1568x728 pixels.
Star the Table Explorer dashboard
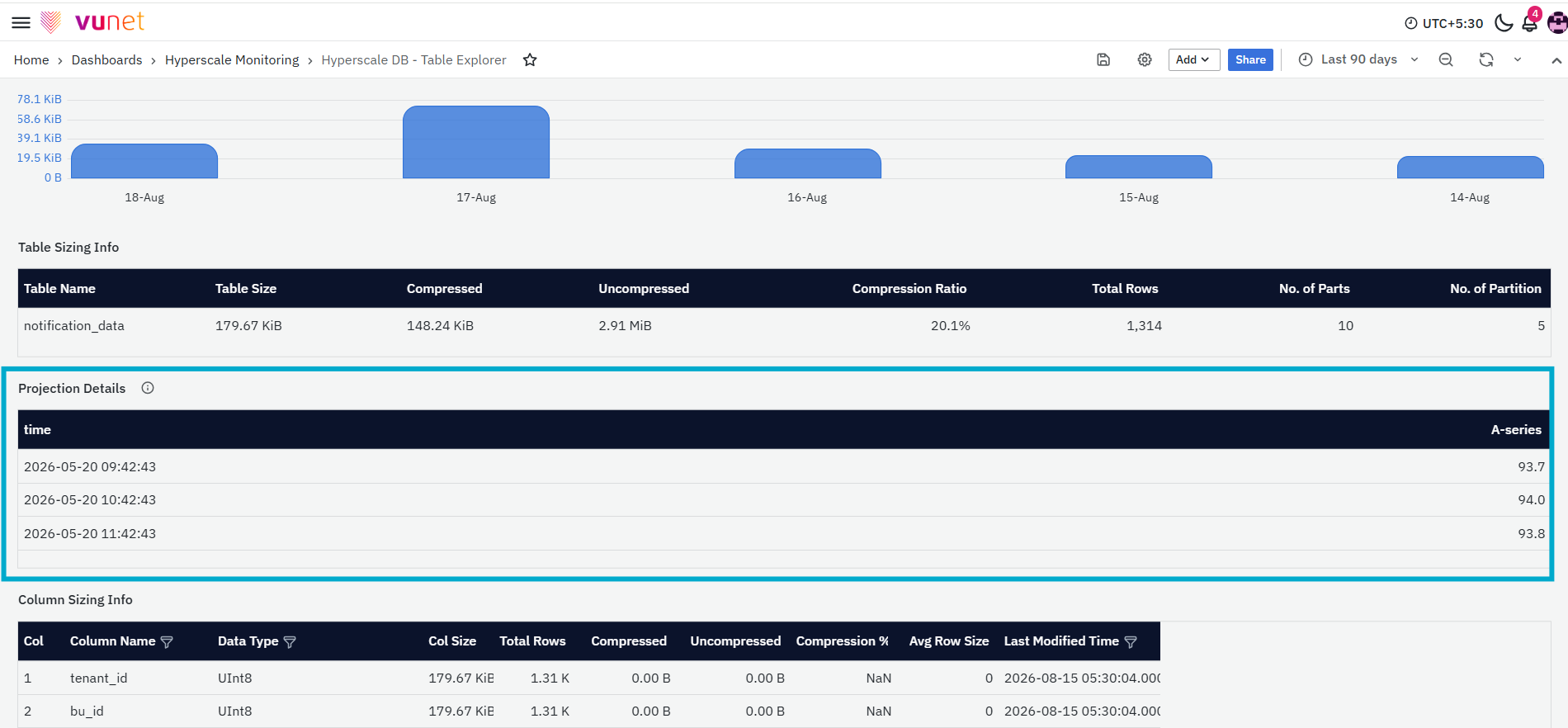[x=530, y=59]
